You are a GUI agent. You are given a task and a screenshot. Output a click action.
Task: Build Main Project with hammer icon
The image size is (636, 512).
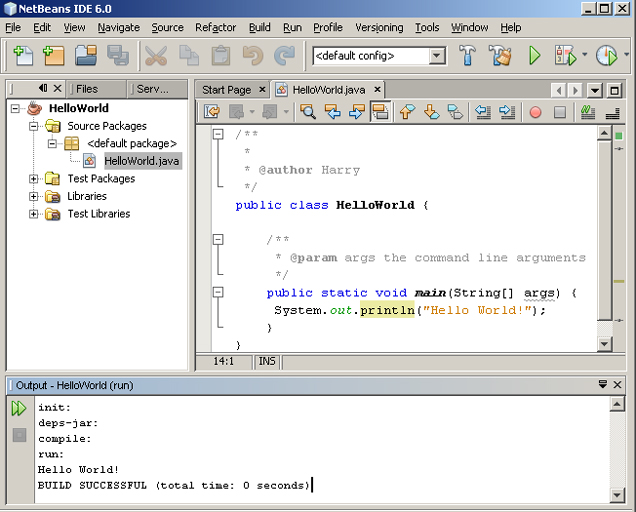point(467,56)
